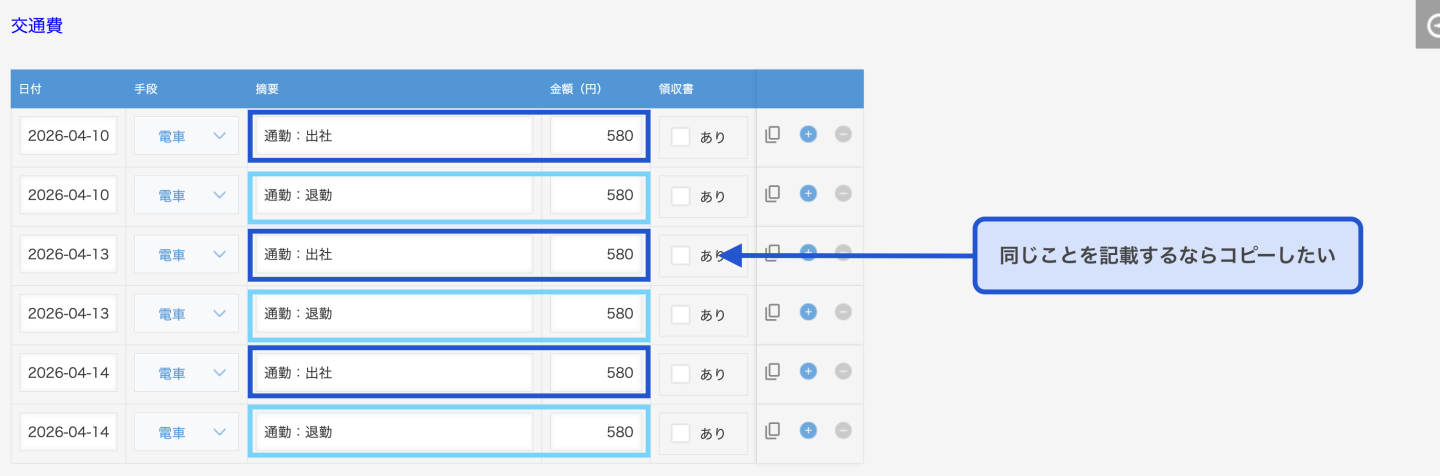Open 電車 dropdown on 2026-04-10 通勤：出社 row
The height and width of the screenshot is (476, 1440).
(x=186, y=137)
